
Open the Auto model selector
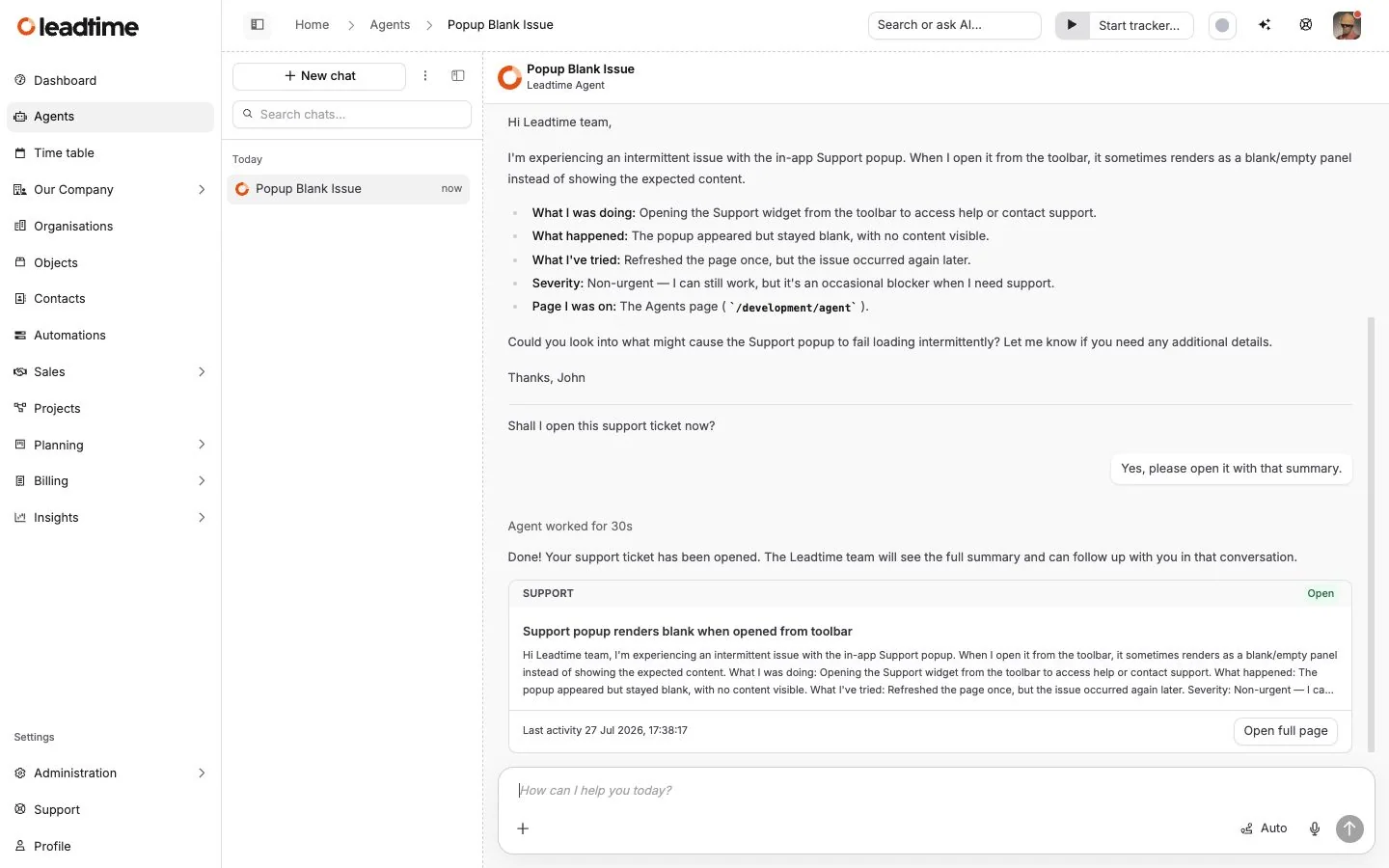point(1264,828)
